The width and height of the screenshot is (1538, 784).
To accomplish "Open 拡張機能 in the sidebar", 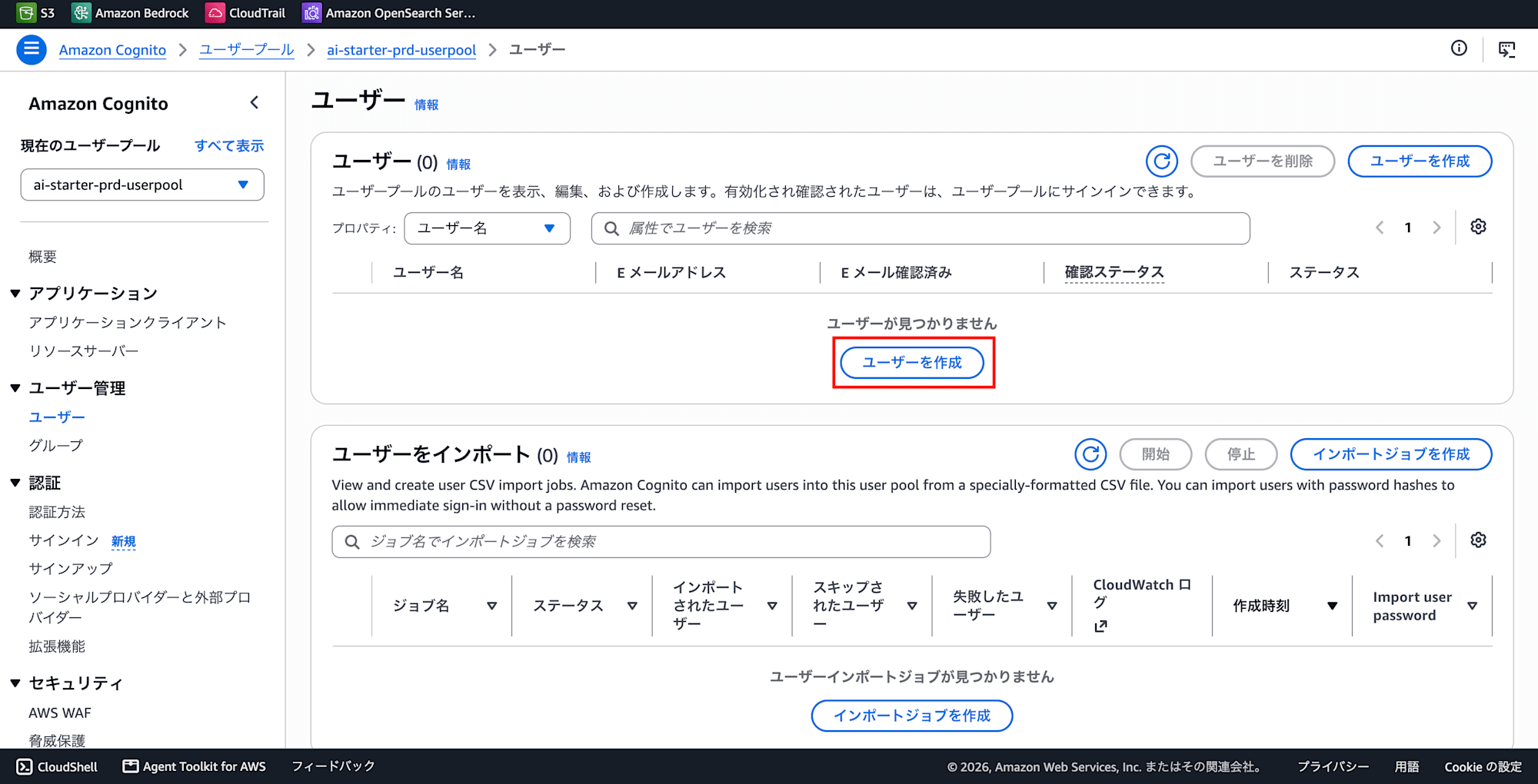I will [x=57, y=646].
